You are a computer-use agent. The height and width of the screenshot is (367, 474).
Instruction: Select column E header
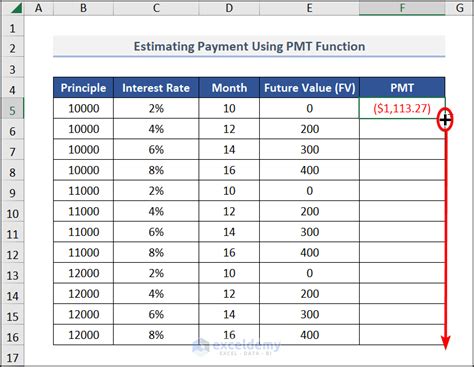point(309,8)
